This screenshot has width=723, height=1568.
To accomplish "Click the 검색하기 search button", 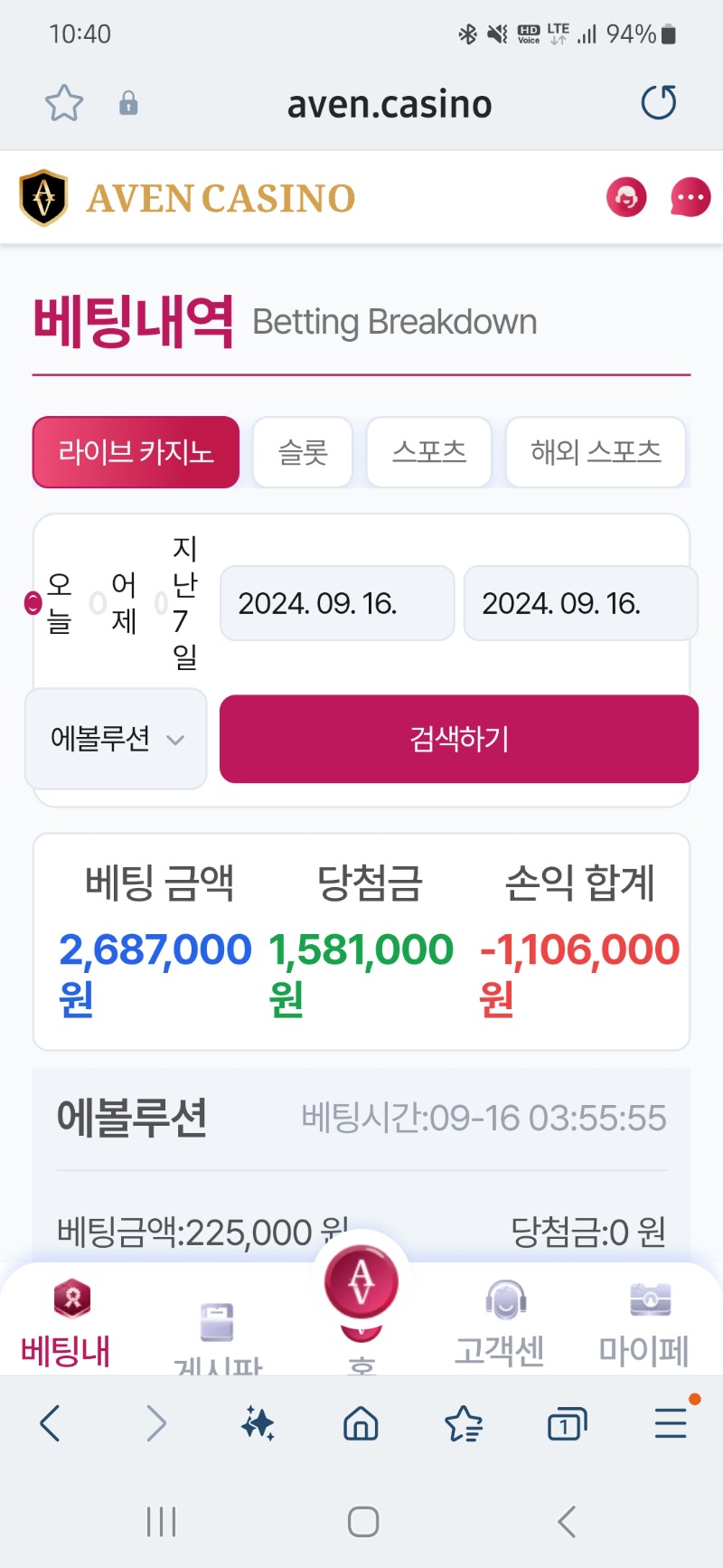I will point(459,739).
